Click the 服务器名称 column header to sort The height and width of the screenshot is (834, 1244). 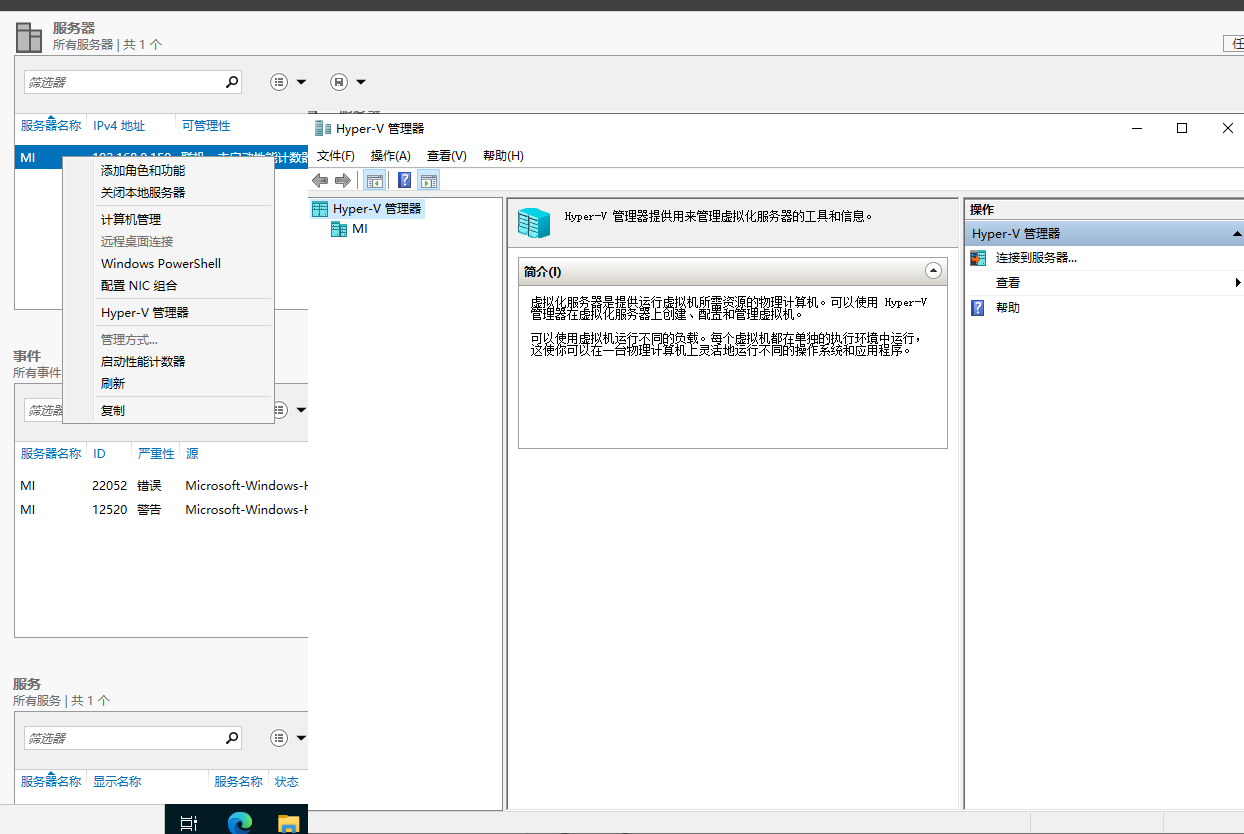[x=50, y=126]
